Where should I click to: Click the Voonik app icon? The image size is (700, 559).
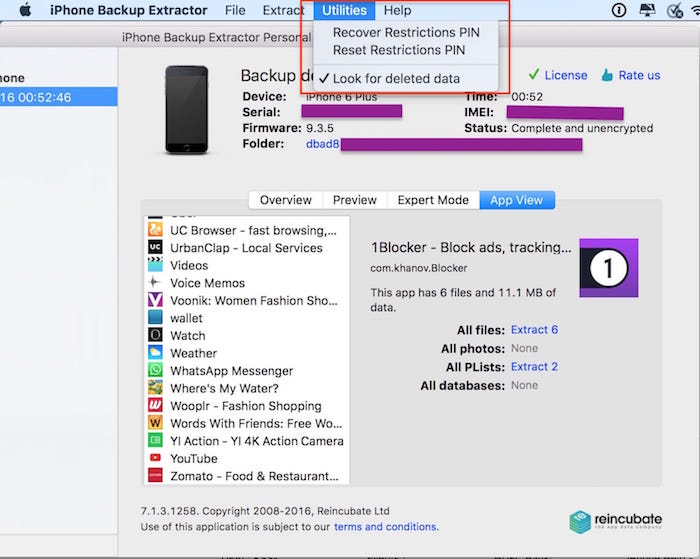pyautogui.click(x=155, y=300)
